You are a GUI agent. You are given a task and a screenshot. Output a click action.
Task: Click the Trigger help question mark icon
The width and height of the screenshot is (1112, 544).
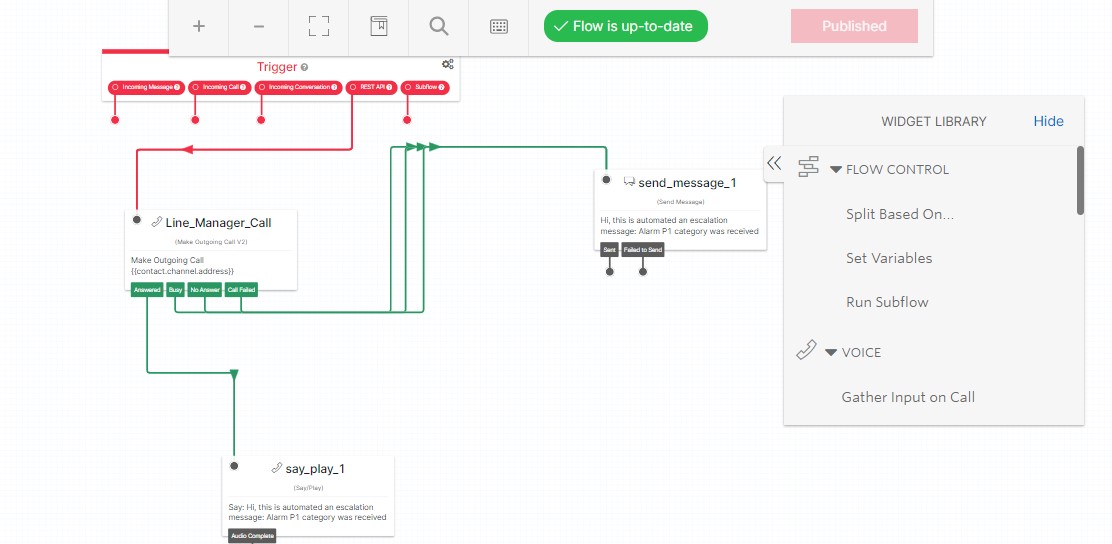point(305,67)
